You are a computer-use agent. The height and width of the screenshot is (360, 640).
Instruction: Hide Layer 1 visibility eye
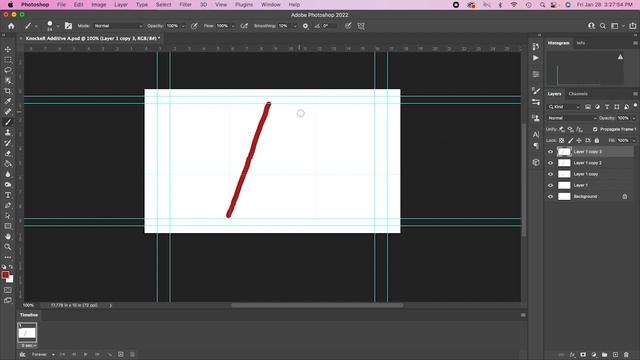(550, 185)
